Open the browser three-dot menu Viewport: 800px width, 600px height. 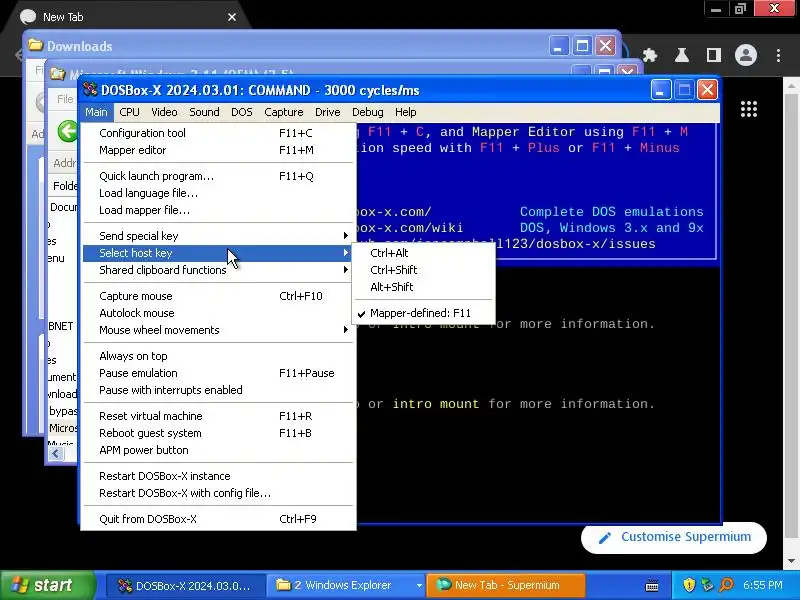pyautogui.click(x=779, y=55)
